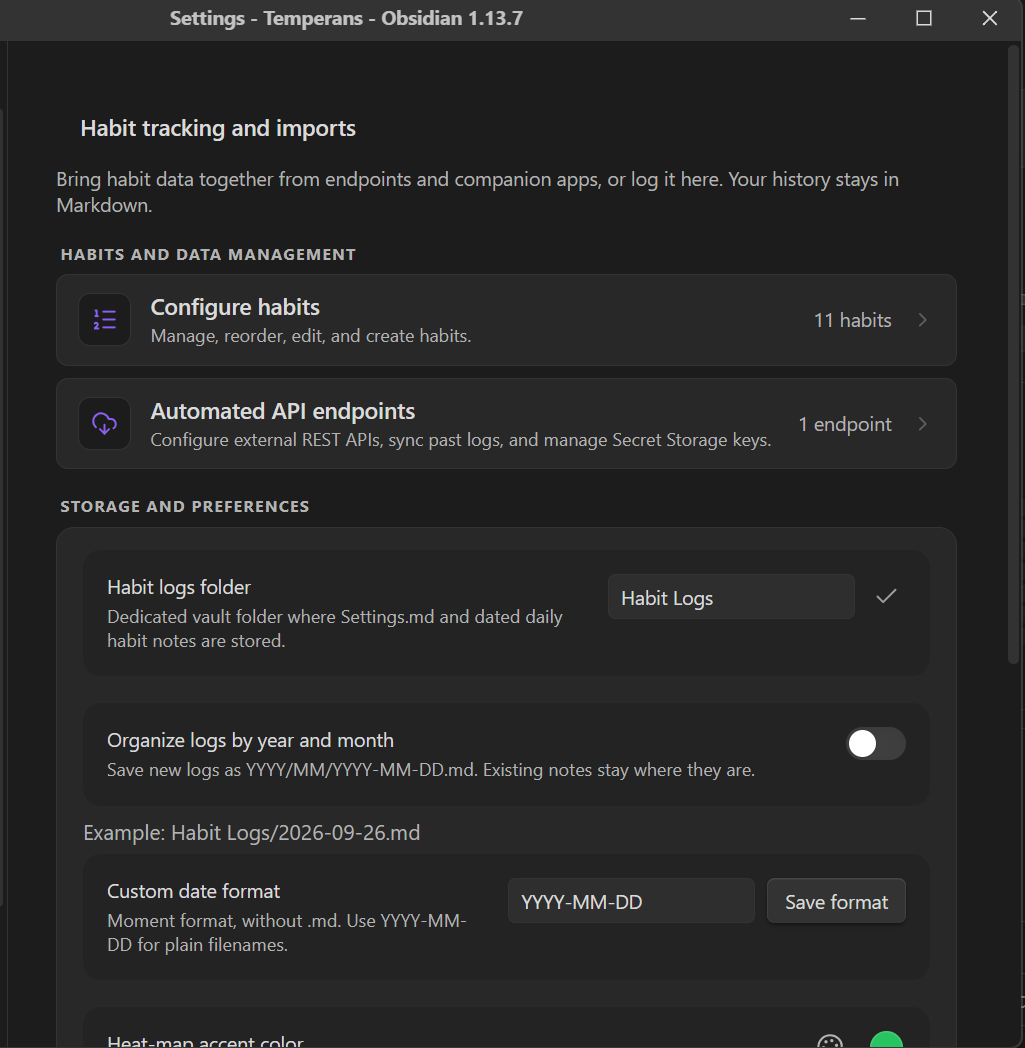Screen dimensions: 1025x1048
Task: Close the Obsidian Settings window
Action: point(990,19)
